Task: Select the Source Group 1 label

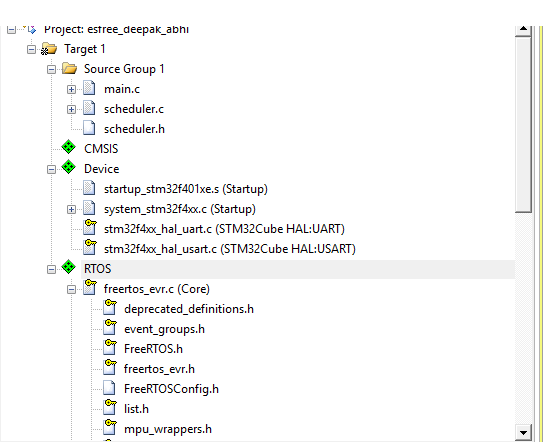Action: [x=124, y=69]
